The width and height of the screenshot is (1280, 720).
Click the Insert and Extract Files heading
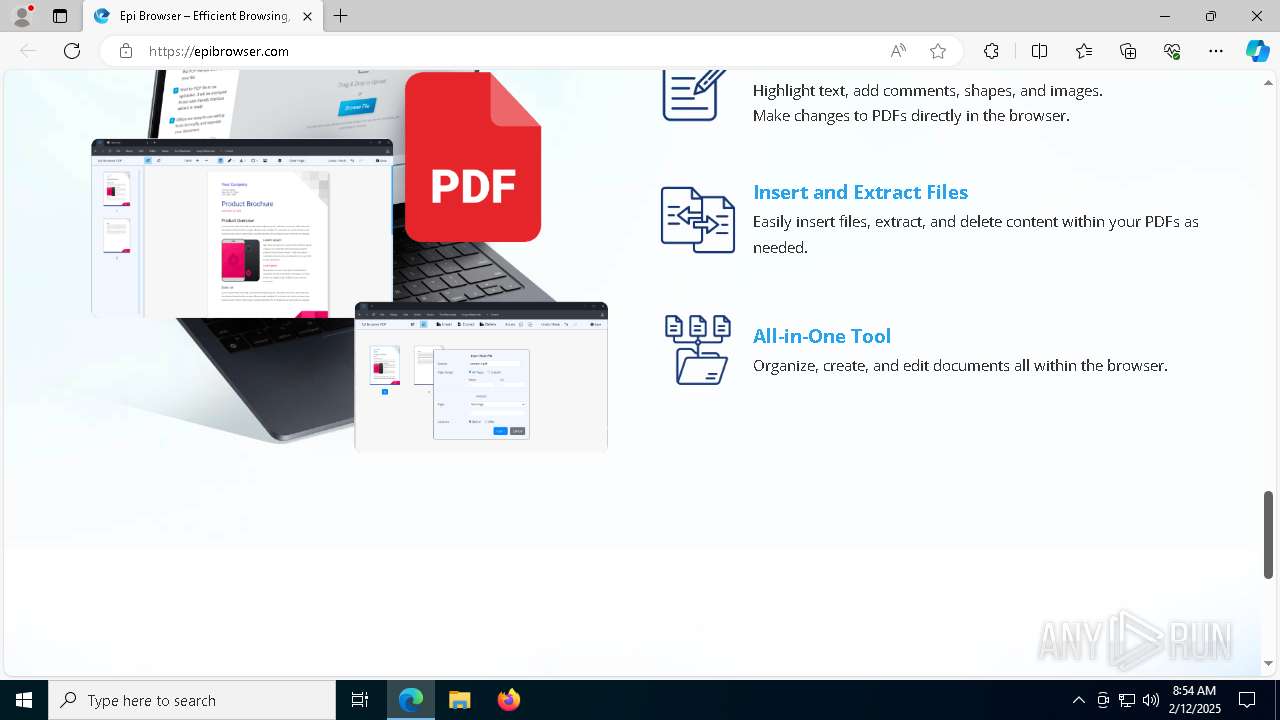(860, 192)
